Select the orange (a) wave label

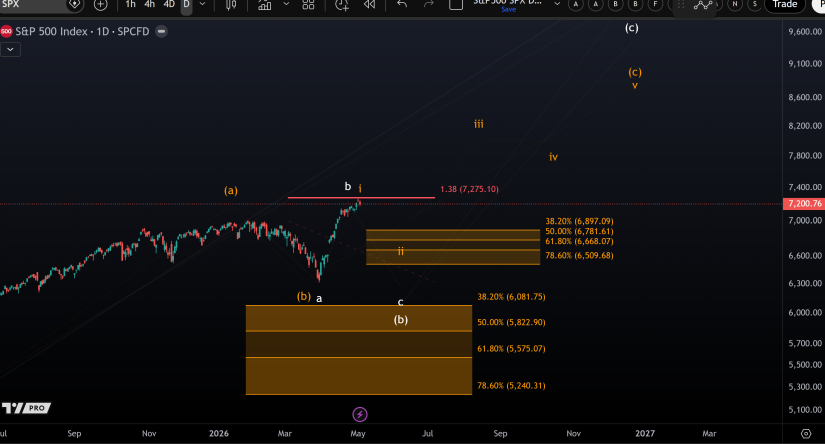[231, 190]
